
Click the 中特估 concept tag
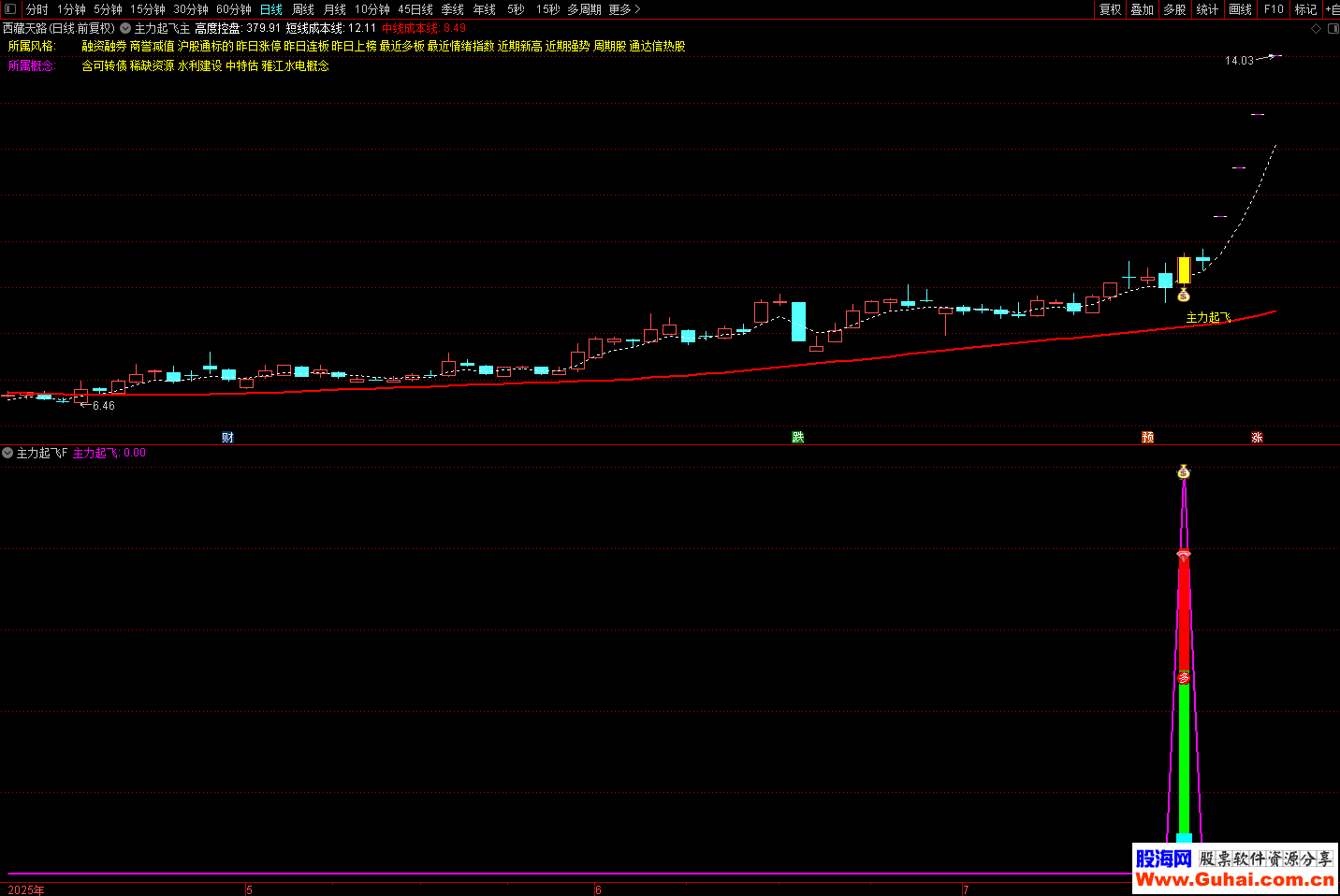[x=241, y=65]
